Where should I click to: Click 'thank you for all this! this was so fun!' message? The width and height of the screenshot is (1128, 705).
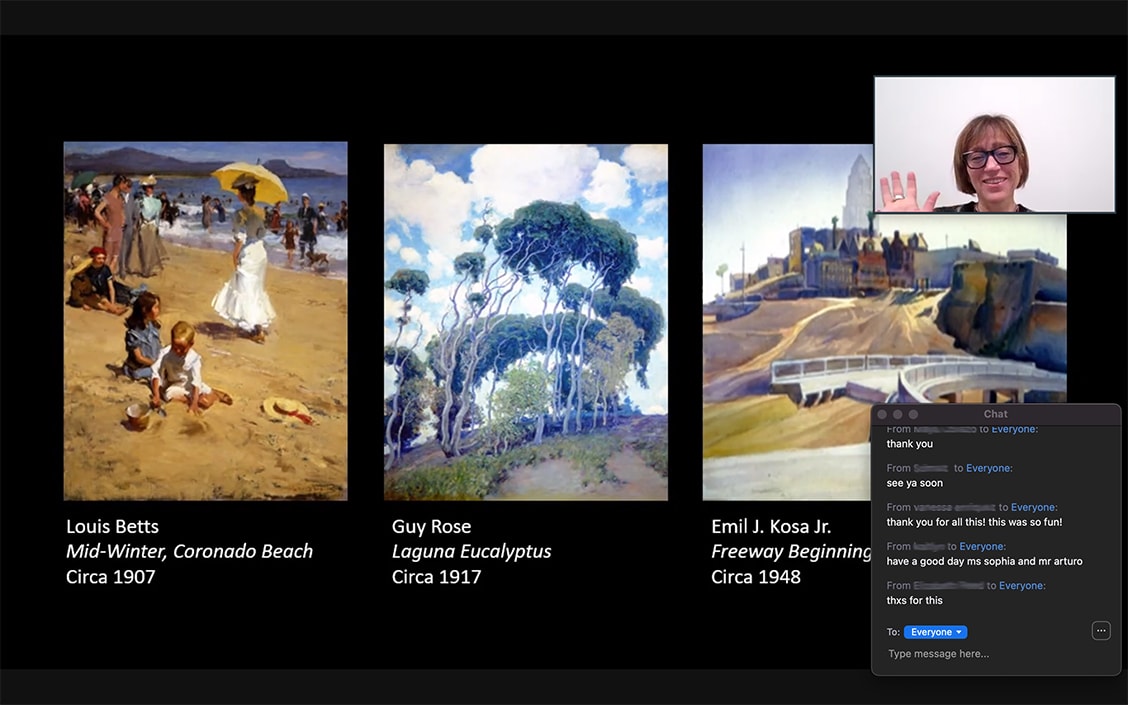pos(974,522)
